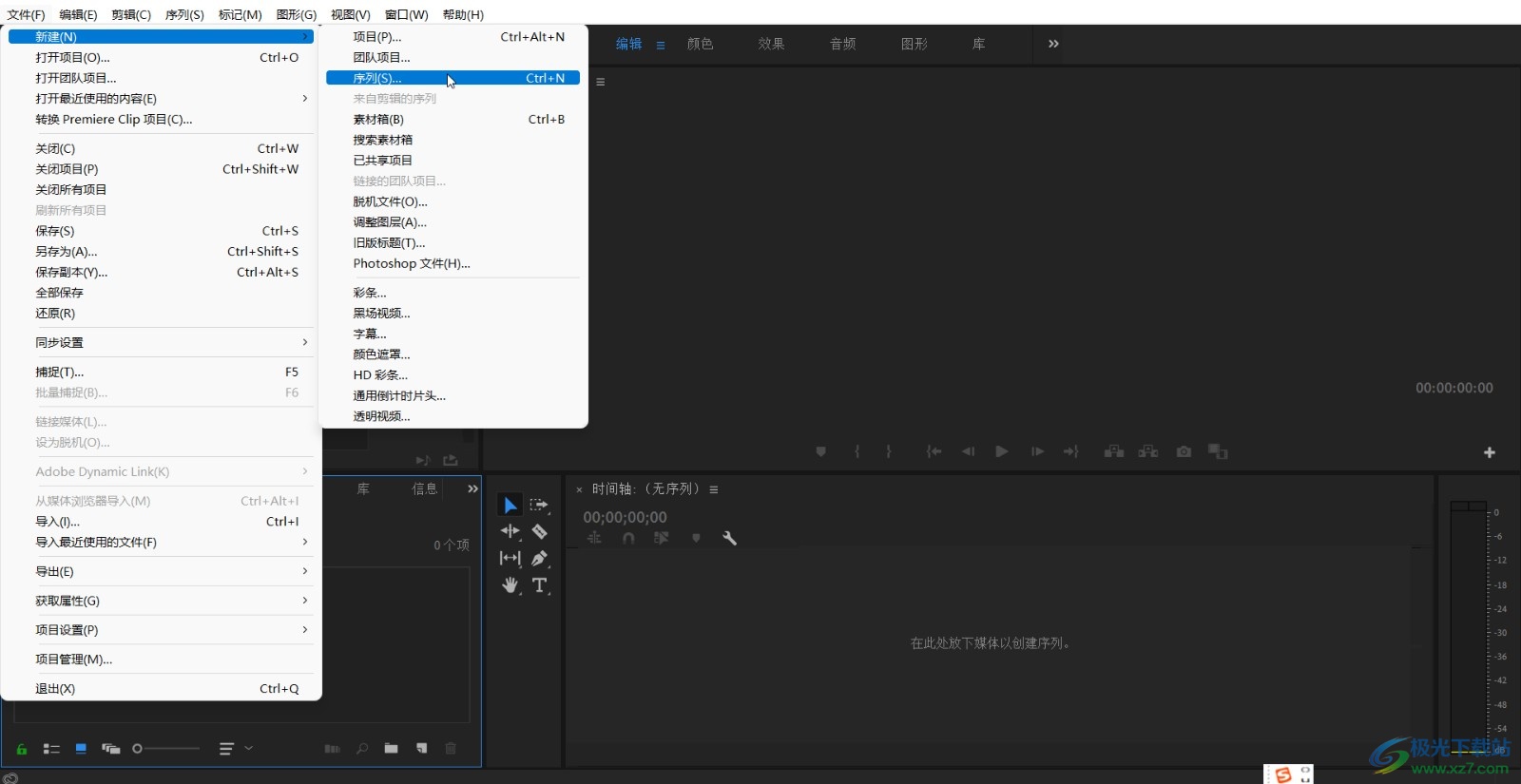The image size is (1521, 784).
Task: Step back one frame
Action: 968,451
